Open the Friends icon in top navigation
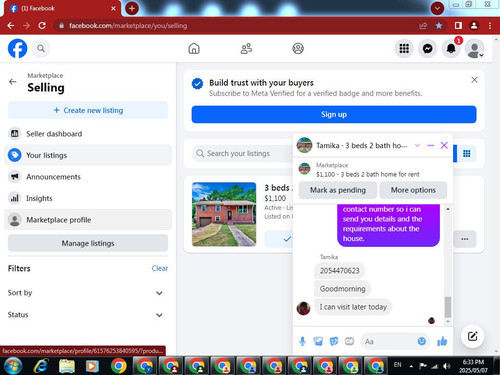 (246, 49)
